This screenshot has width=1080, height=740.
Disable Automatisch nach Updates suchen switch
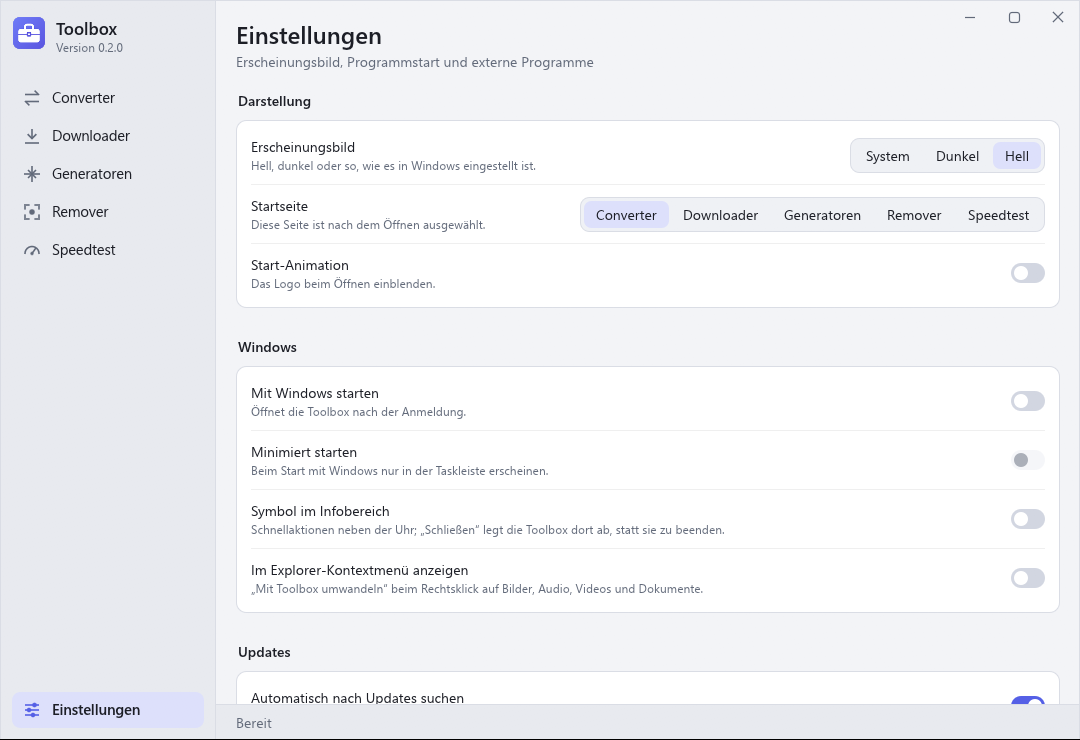pos(1028,701)
